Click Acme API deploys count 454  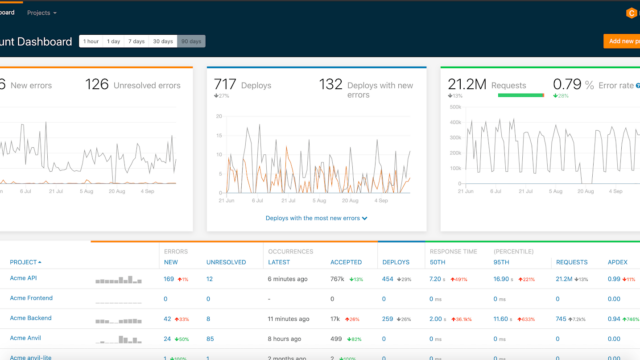387,279
